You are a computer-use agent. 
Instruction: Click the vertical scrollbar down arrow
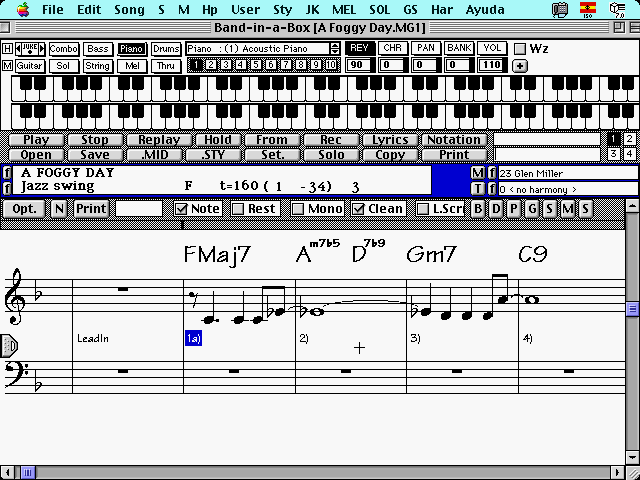click(x=633, y=458)
